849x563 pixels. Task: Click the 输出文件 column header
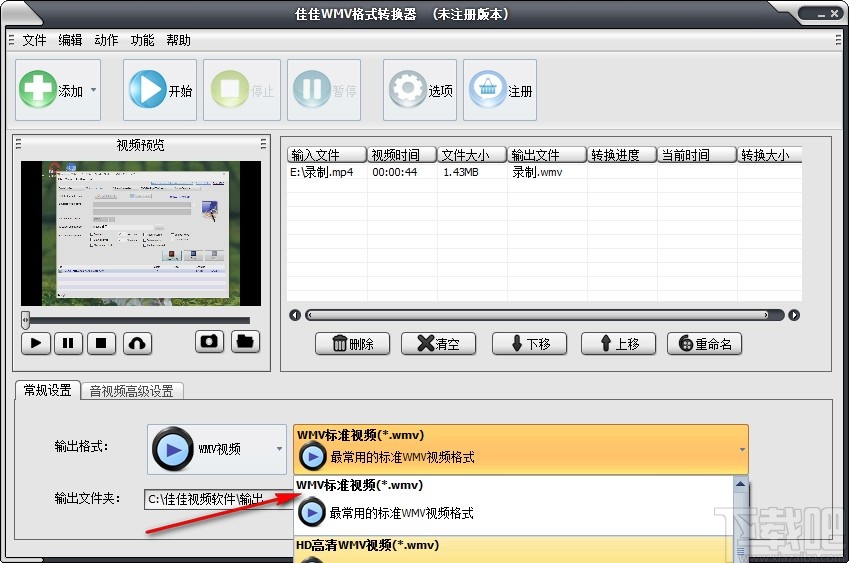[x=547, y=155]
